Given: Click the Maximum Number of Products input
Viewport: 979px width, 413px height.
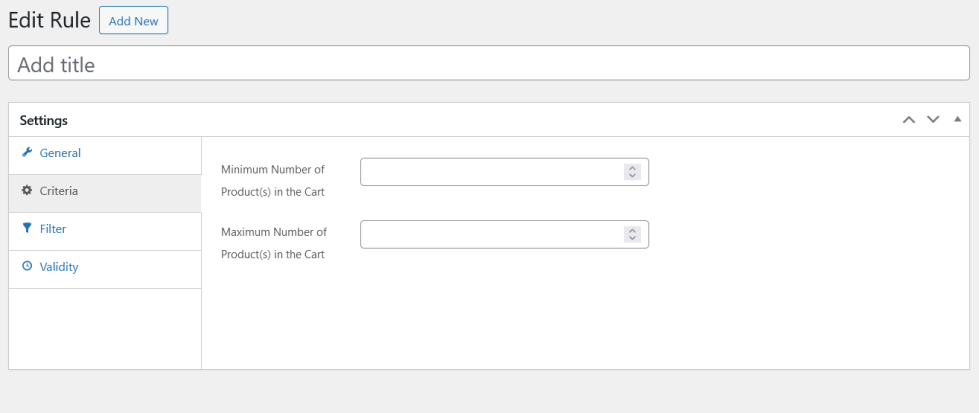Looking at the screenshot, I should click(x=490, y=234).
